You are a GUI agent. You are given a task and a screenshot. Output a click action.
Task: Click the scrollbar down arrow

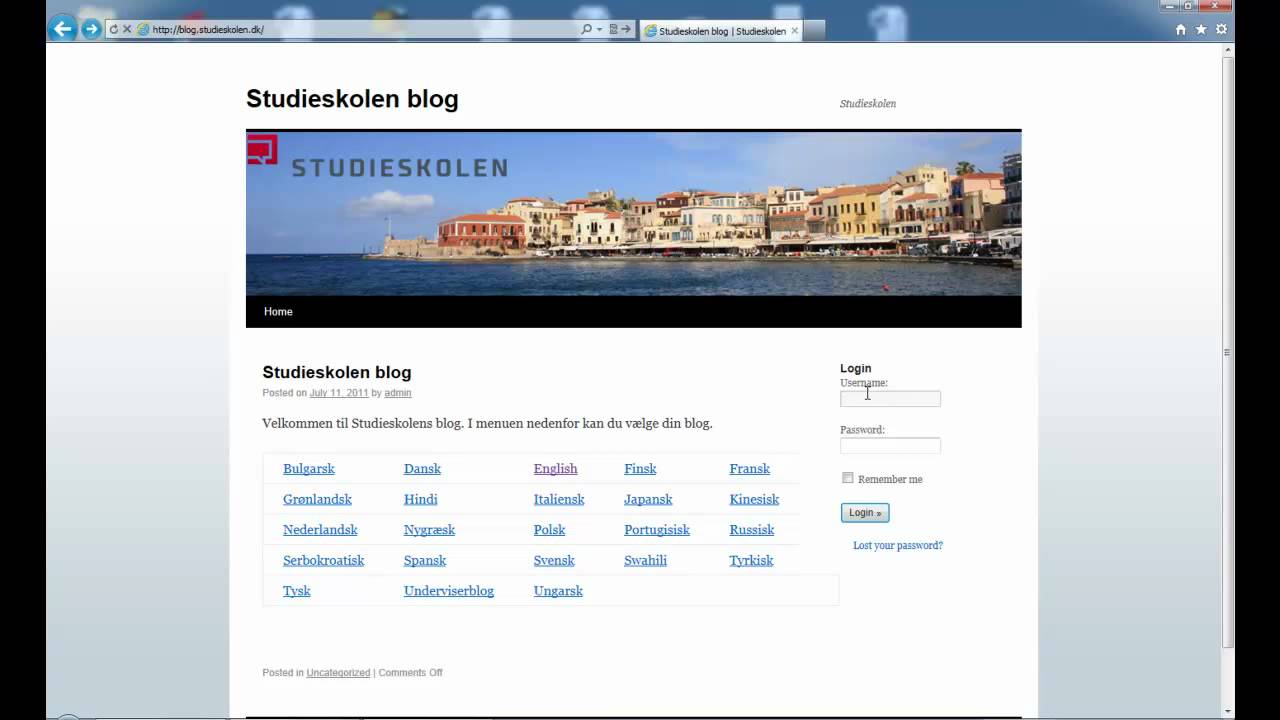(1228, 712)
